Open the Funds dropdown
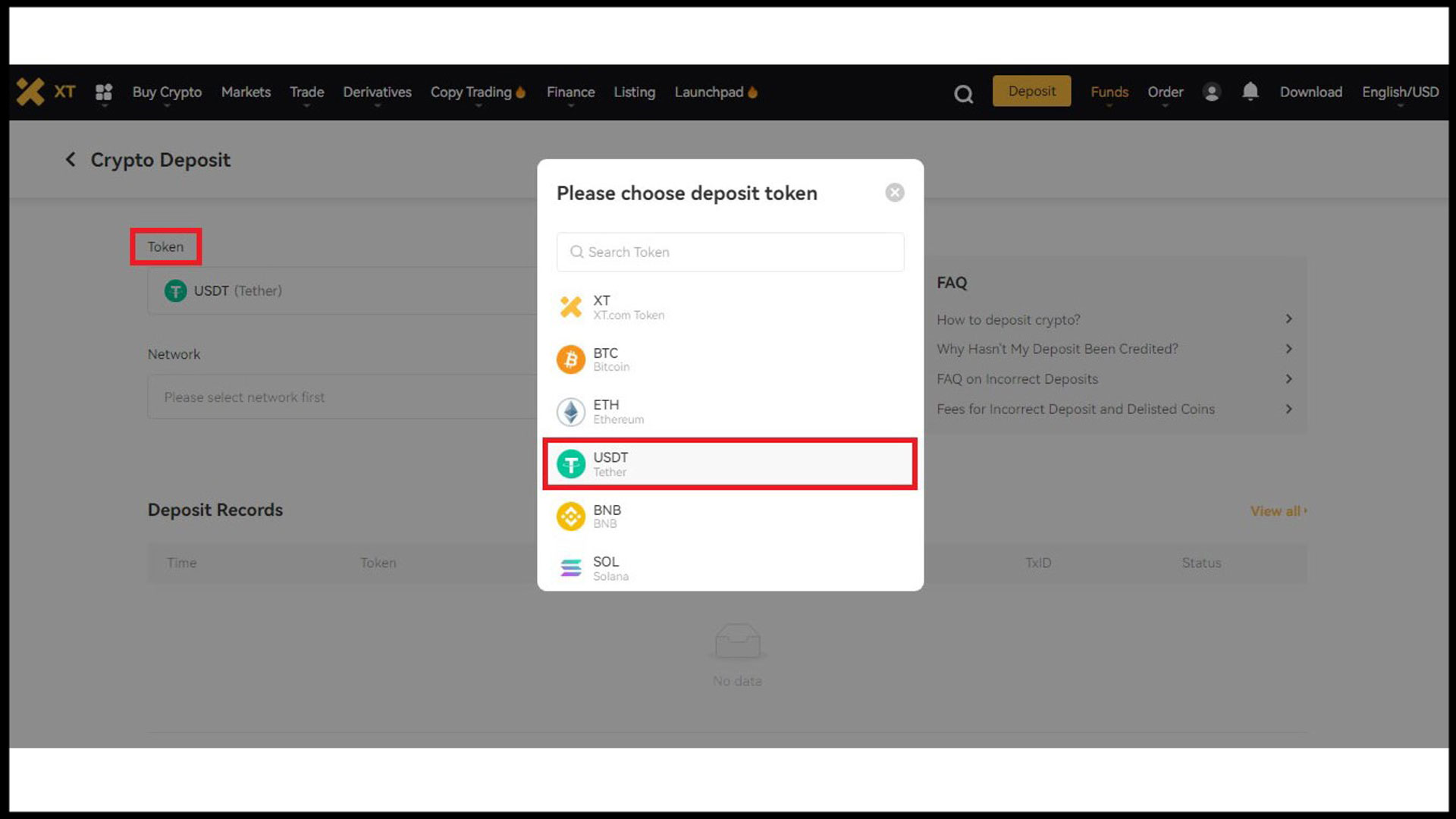 (1109, 92)
